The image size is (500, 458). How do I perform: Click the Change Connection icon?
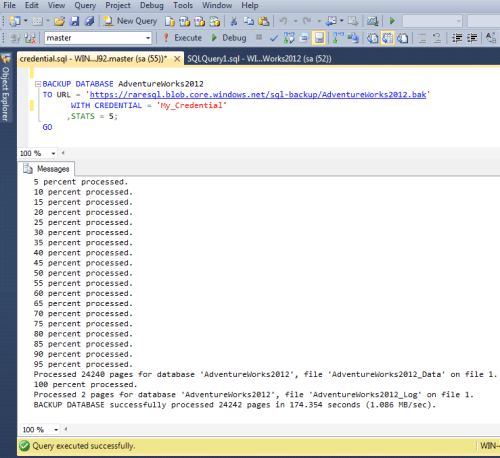(30, 38)
